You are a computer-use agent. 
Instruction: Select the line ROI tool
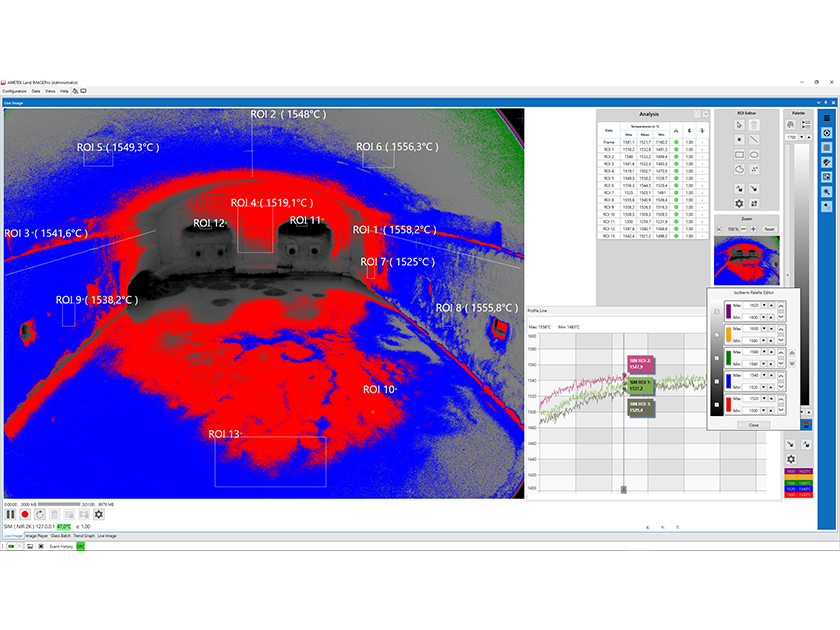pos(754,140)
